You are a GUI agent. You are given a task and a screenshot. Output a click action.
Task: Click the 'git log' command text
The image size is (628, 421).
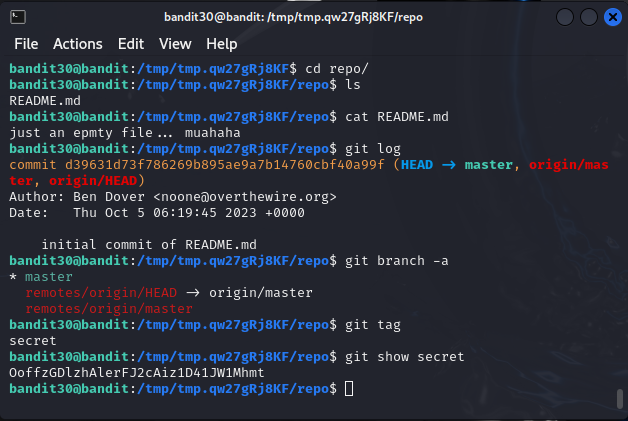(x=373, y=149)
